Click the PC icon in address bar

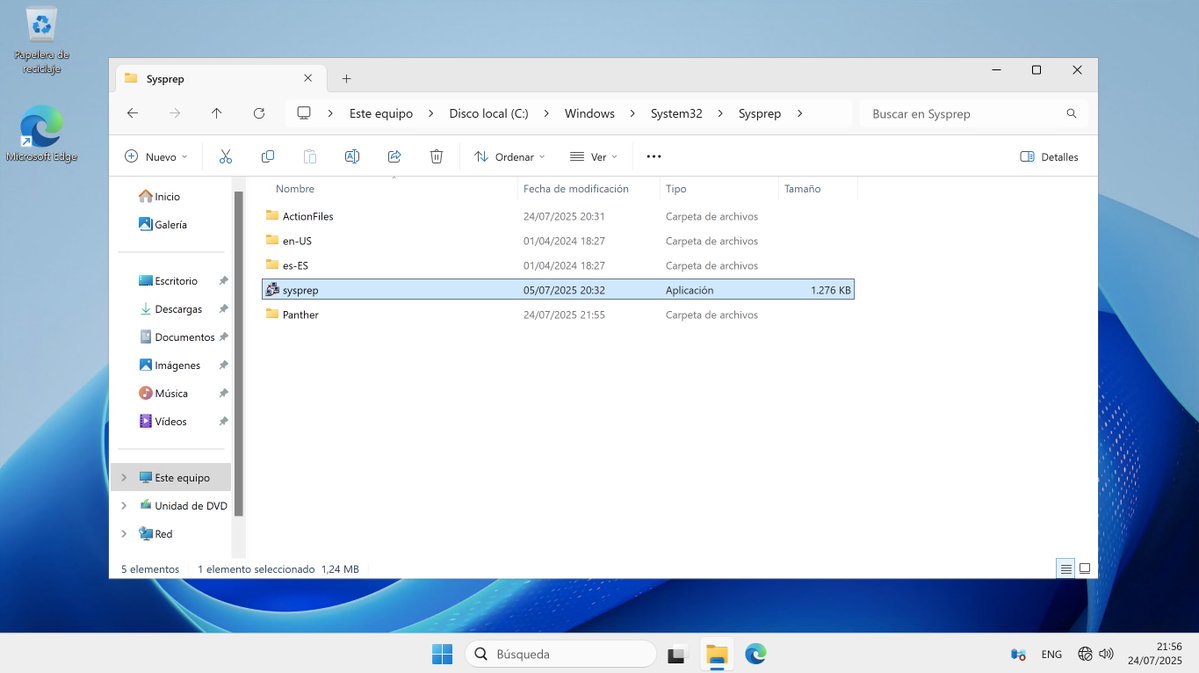tap(304, 113)
